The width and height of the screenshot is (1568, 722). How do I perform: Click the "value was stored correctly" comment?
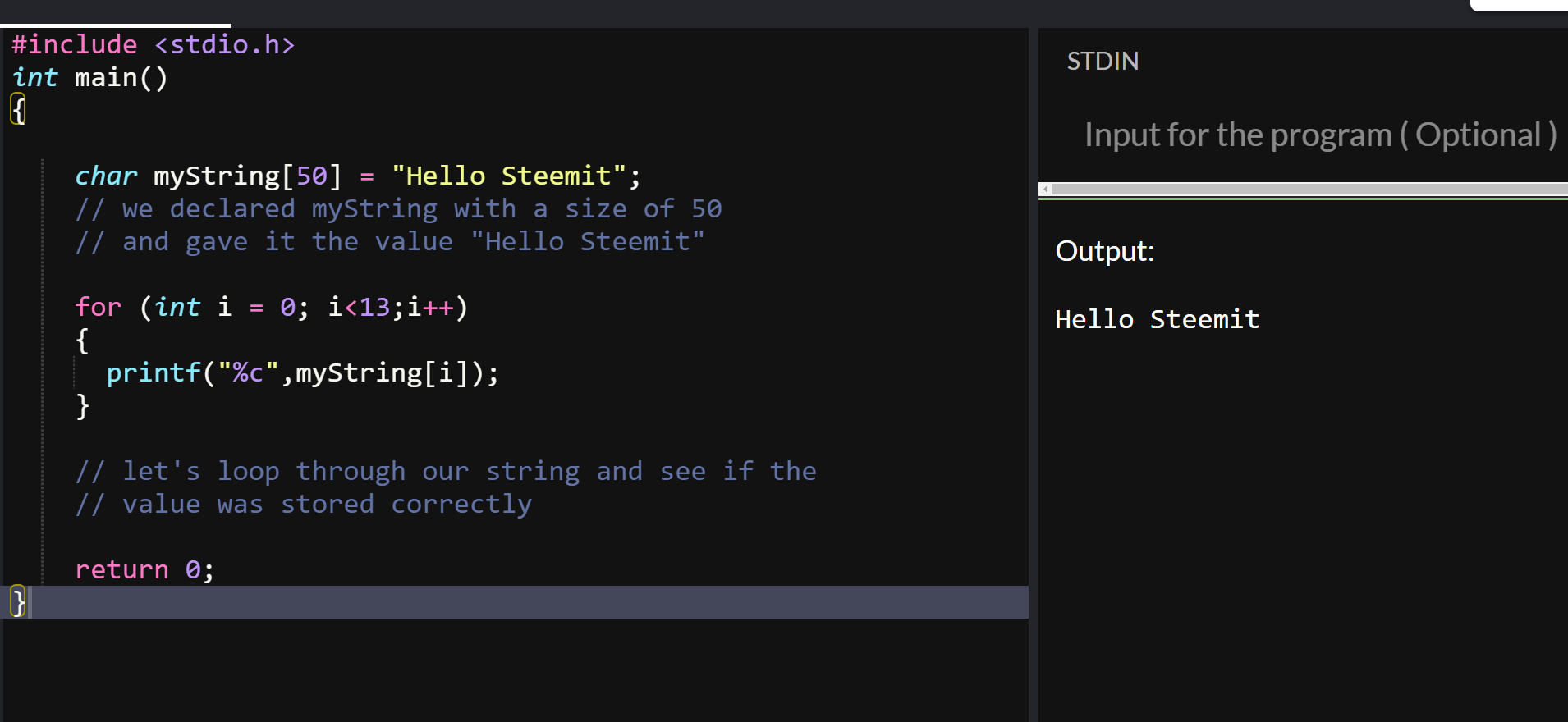click(304, 504)
